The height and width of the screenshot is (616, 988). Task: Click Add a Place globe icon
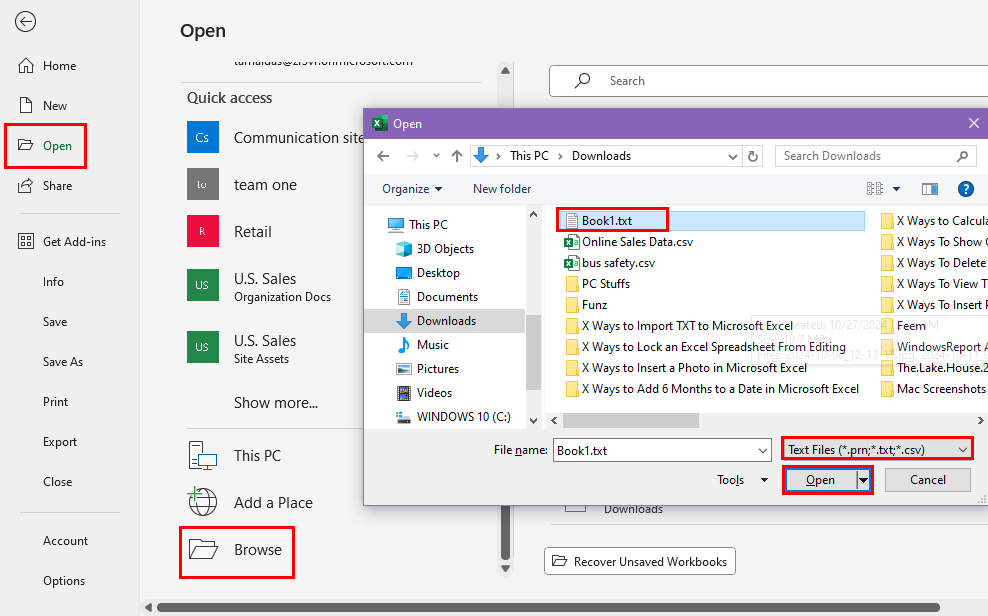202,502
